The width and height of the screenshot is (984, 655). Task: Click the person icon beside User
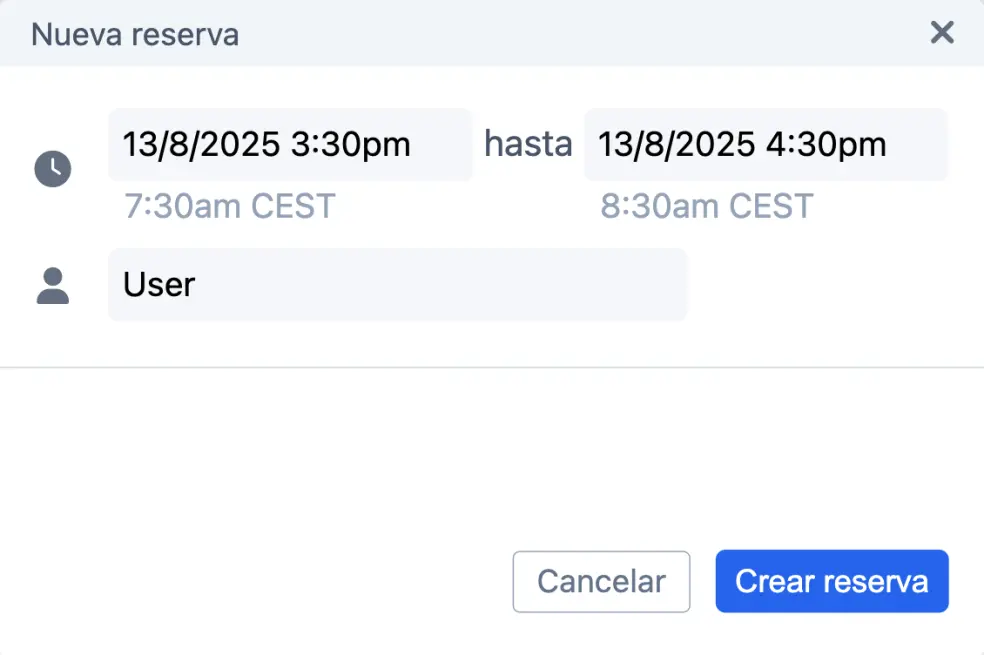click(53, 285)
